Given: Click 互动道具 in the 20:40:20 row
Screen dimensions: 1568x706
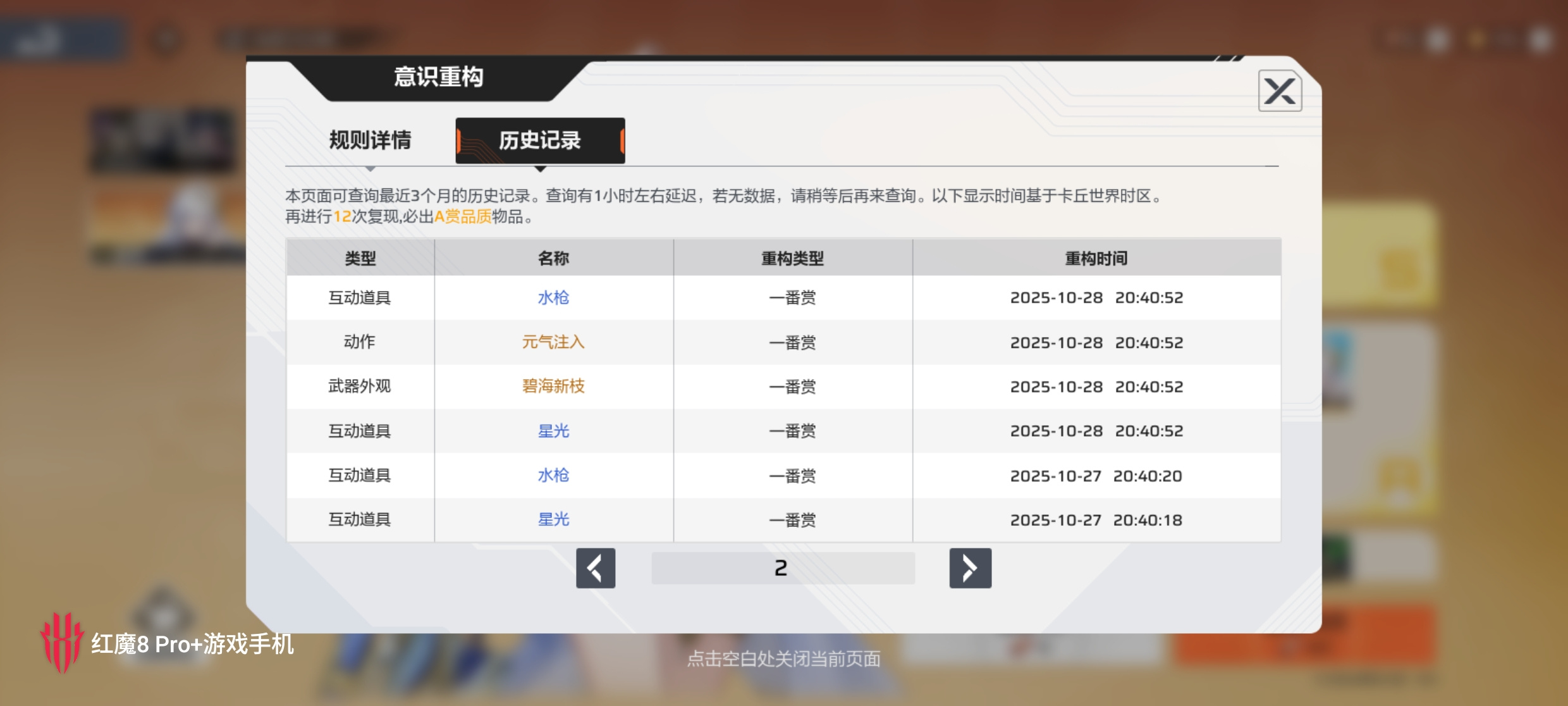Looking at the screenshot, I should pyautogui.click(x=360, y=476).
